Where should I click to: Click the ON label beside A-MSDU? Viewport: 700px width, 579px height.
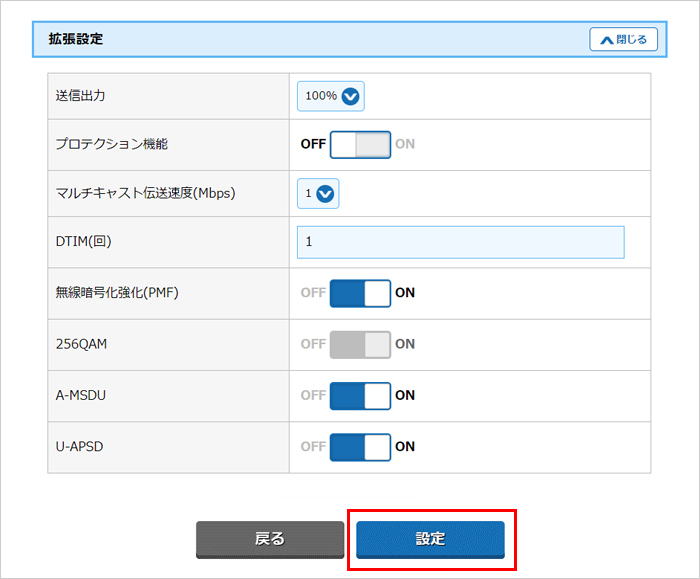click(x=405, y=395)
